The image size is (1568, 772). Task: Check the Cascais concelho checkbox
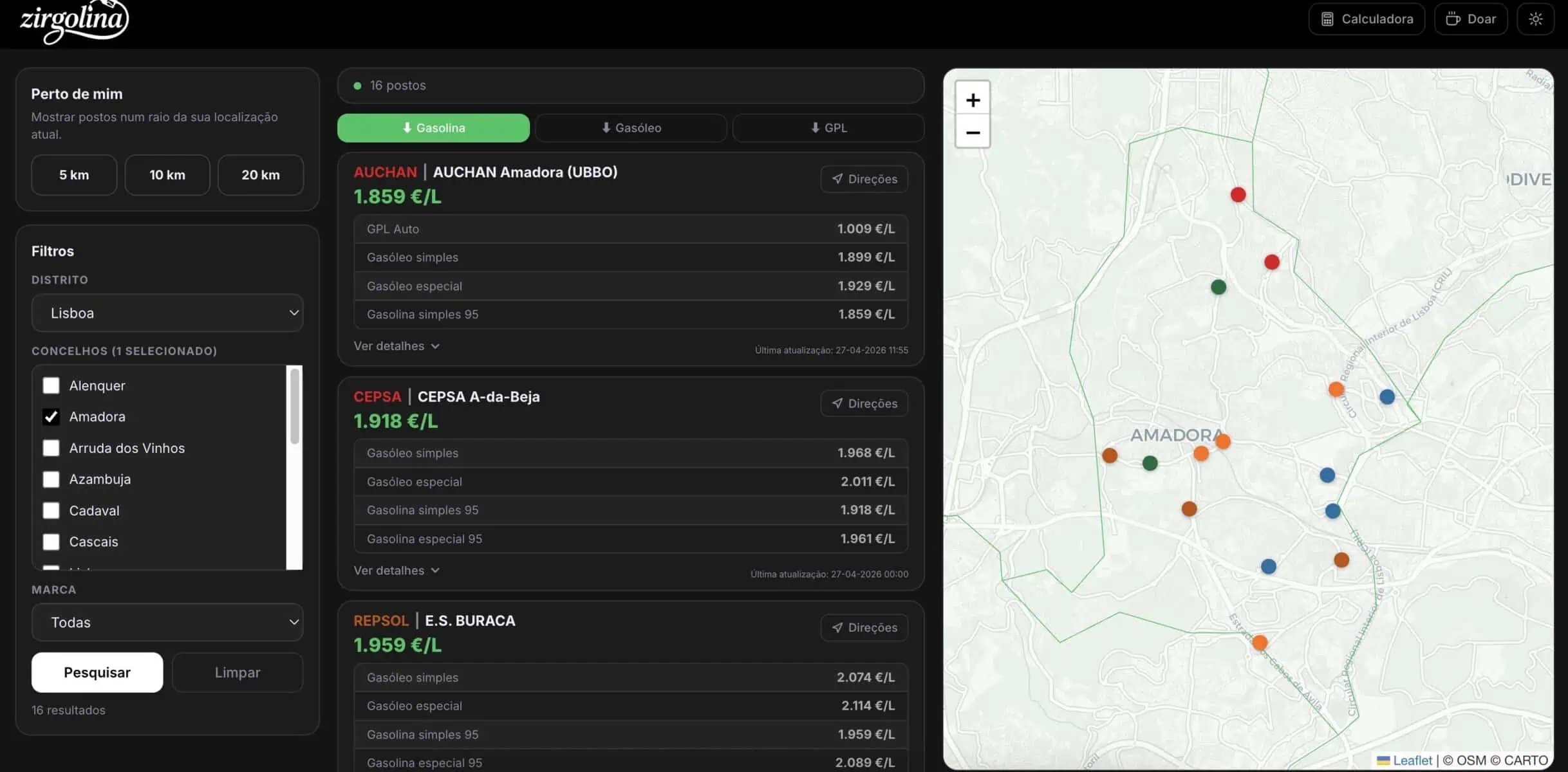point(51,542)
